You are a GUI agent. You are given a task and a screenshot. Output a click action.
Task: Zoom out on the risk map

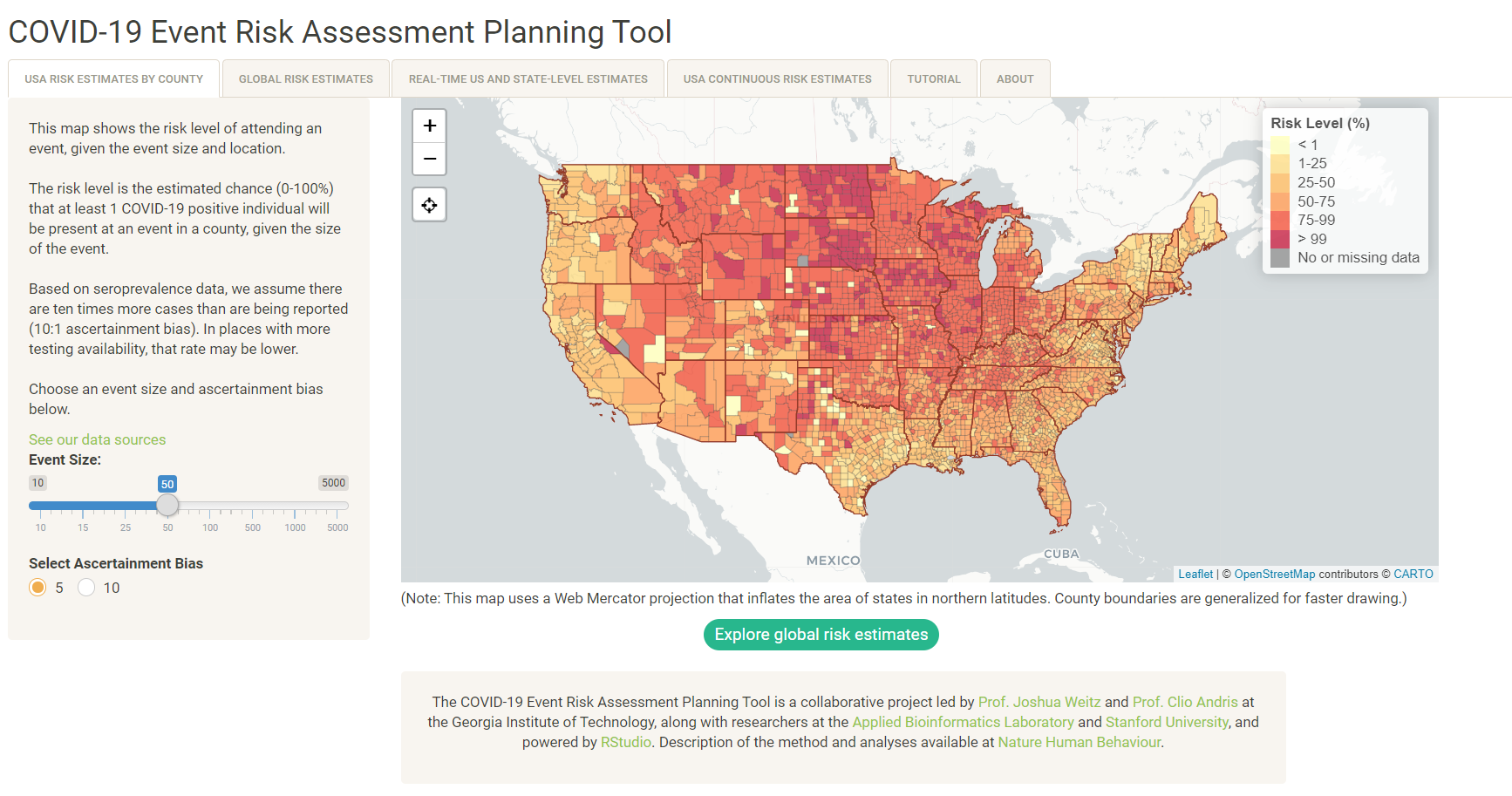(429, 159)
